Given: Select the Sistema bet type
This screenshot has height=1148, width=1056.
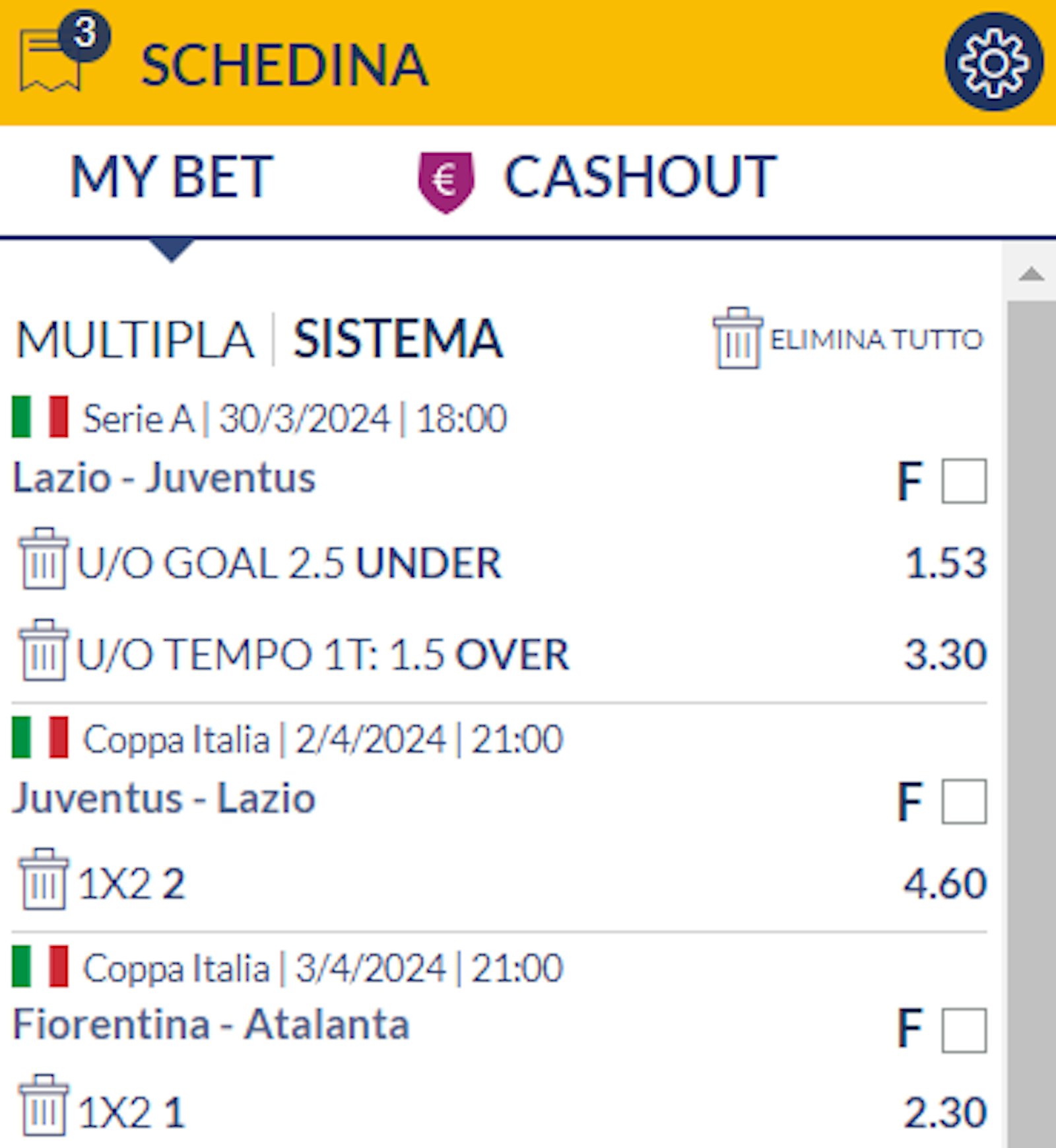Looking at the screenshot, I should (398, 340).
